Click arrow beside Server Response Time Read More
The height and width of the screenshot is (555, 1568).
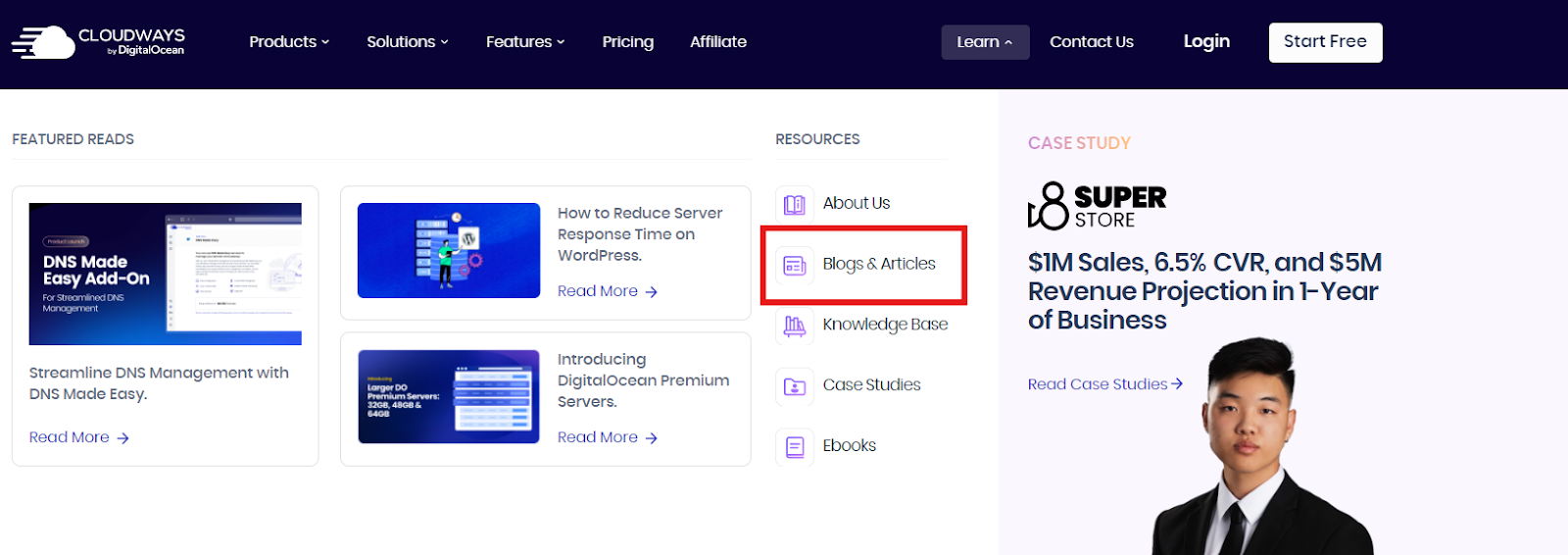[652, 292]
